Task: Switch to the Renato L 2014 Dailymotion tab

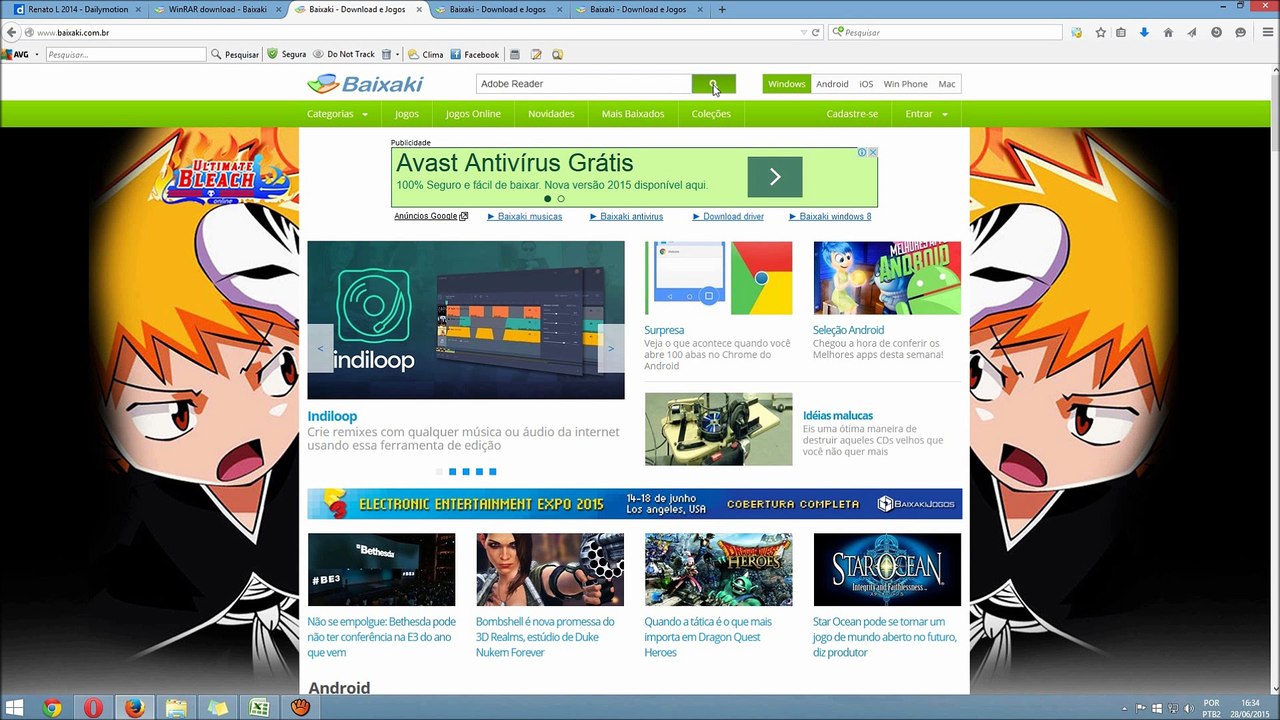Action: [79, 9]
